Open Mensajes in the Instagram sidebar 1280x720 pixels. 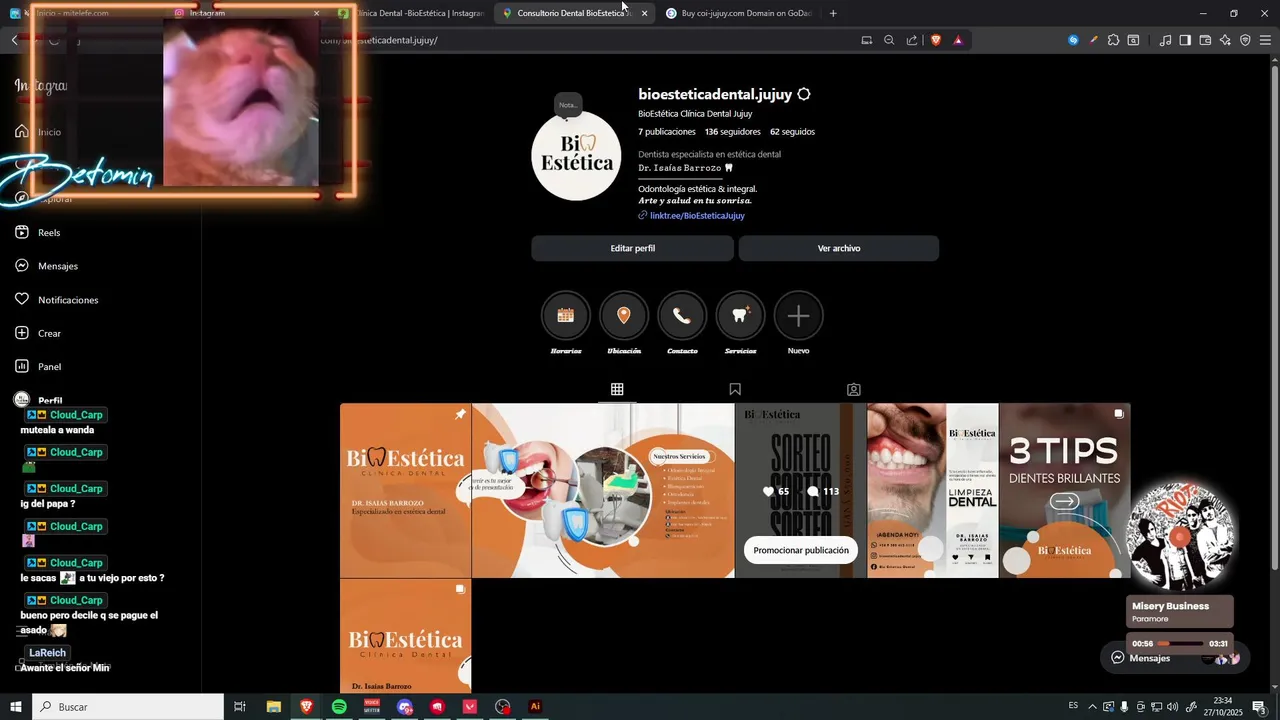tap(46, 266)
